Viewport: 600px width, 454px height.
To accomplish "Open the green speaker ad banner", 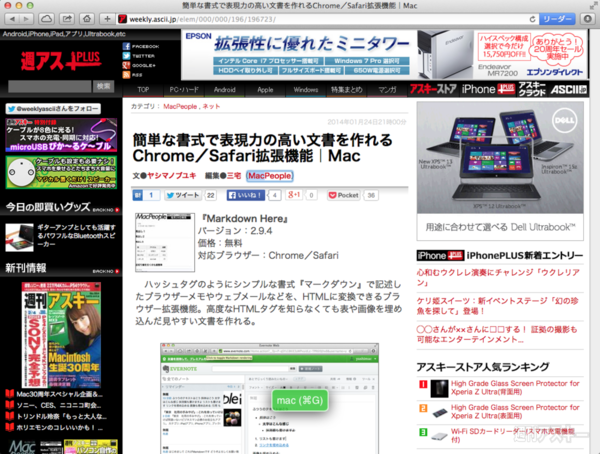I will coord(61,172).
